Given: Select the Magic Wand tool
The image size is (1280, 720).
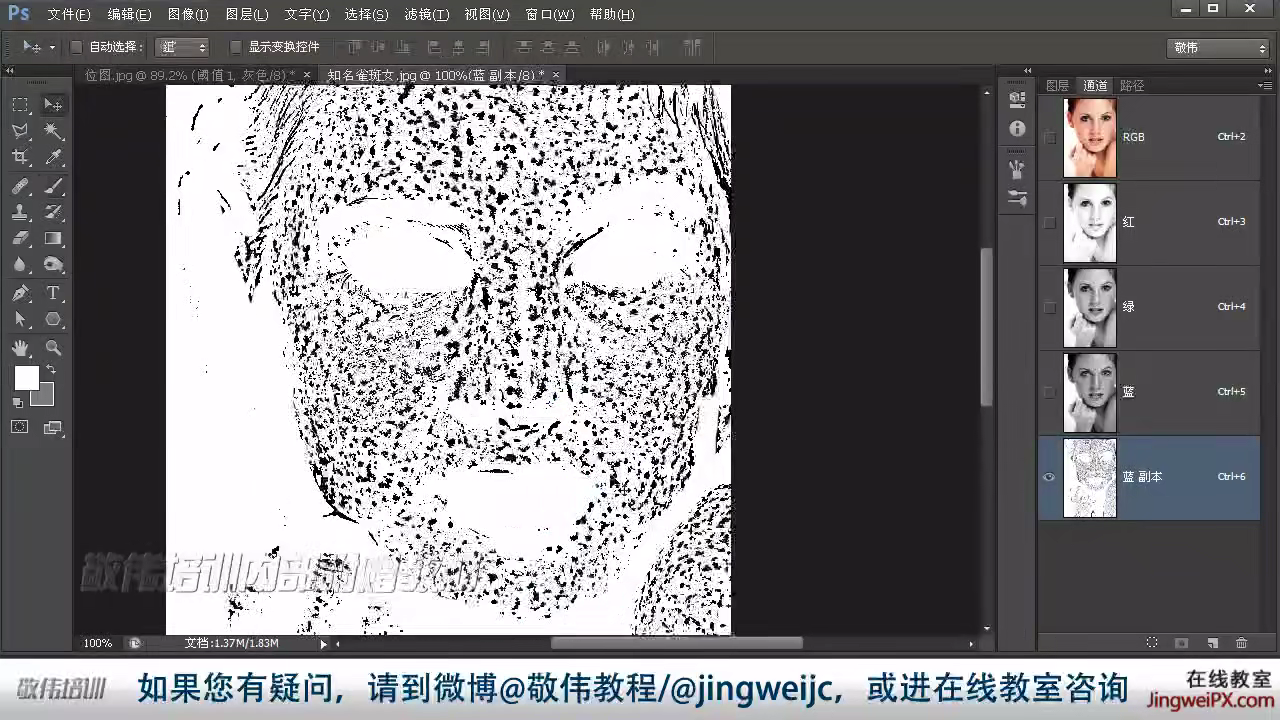Looking at the screenshot, I should pos(53,131).
